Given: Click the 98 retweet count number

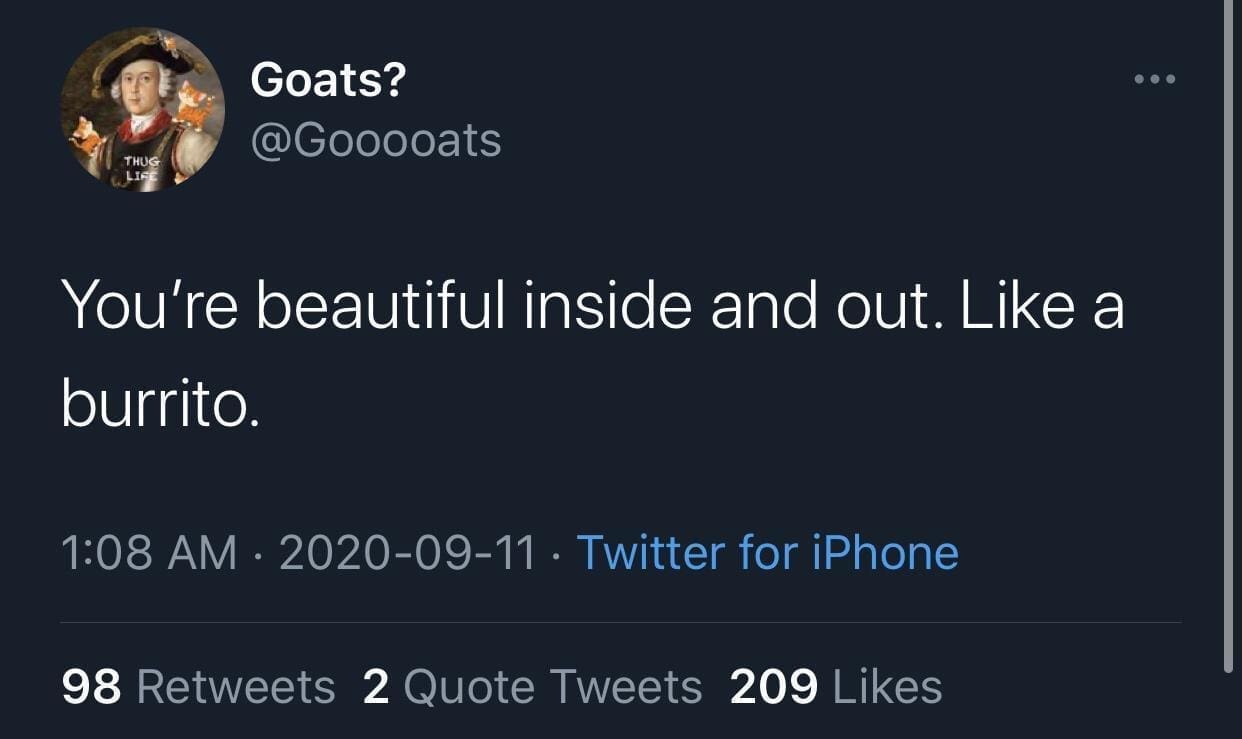Looking at the screenshot, I should (91, 687).
